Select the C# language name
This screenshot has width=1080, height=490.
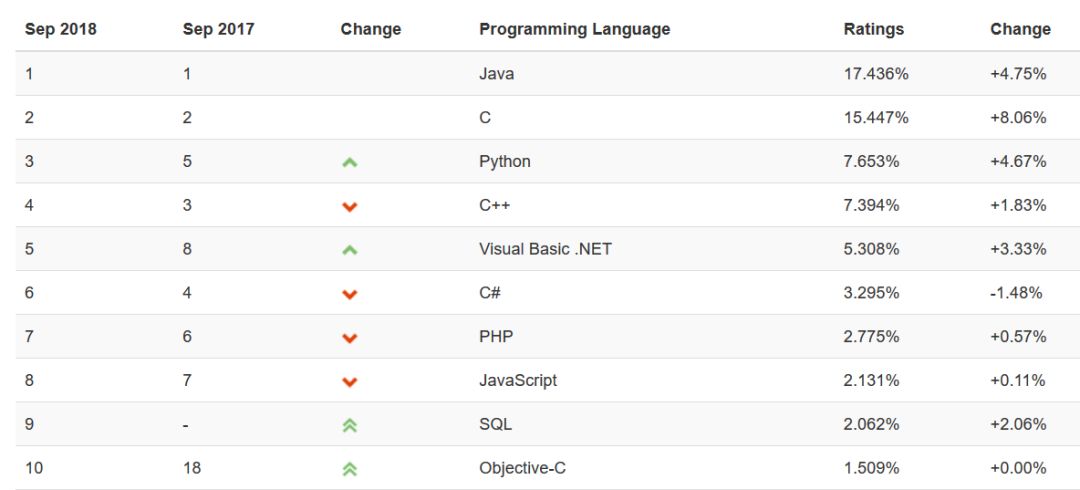490,293
